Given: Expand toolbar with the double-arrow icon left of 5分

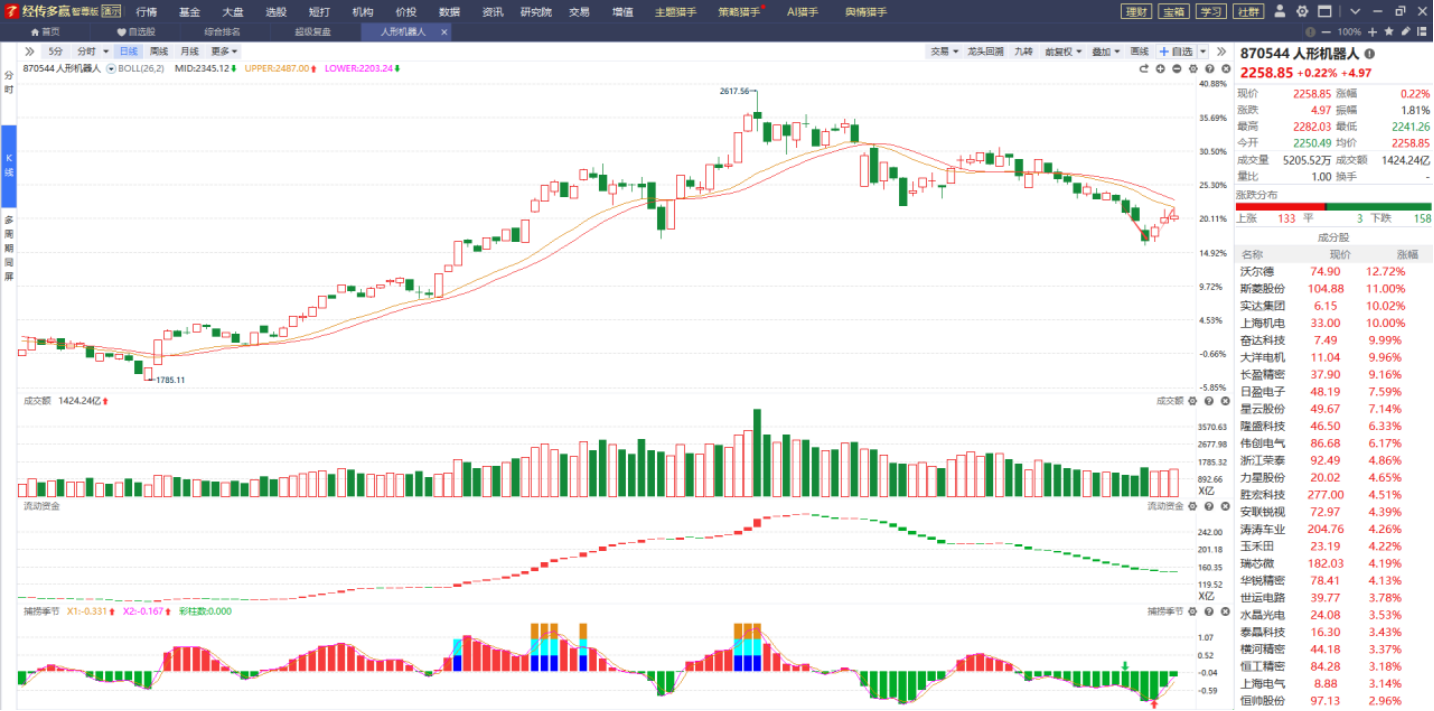Looking at the screenshot, I should tap(30, 51).
